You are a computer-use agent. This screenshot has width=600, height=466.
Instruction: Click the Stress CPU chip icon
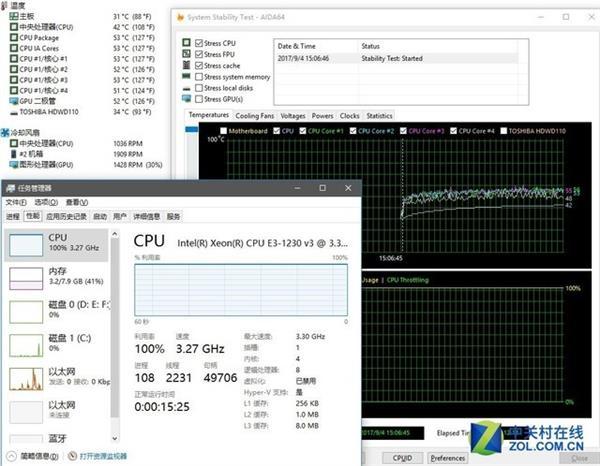(x=186, y=42)
